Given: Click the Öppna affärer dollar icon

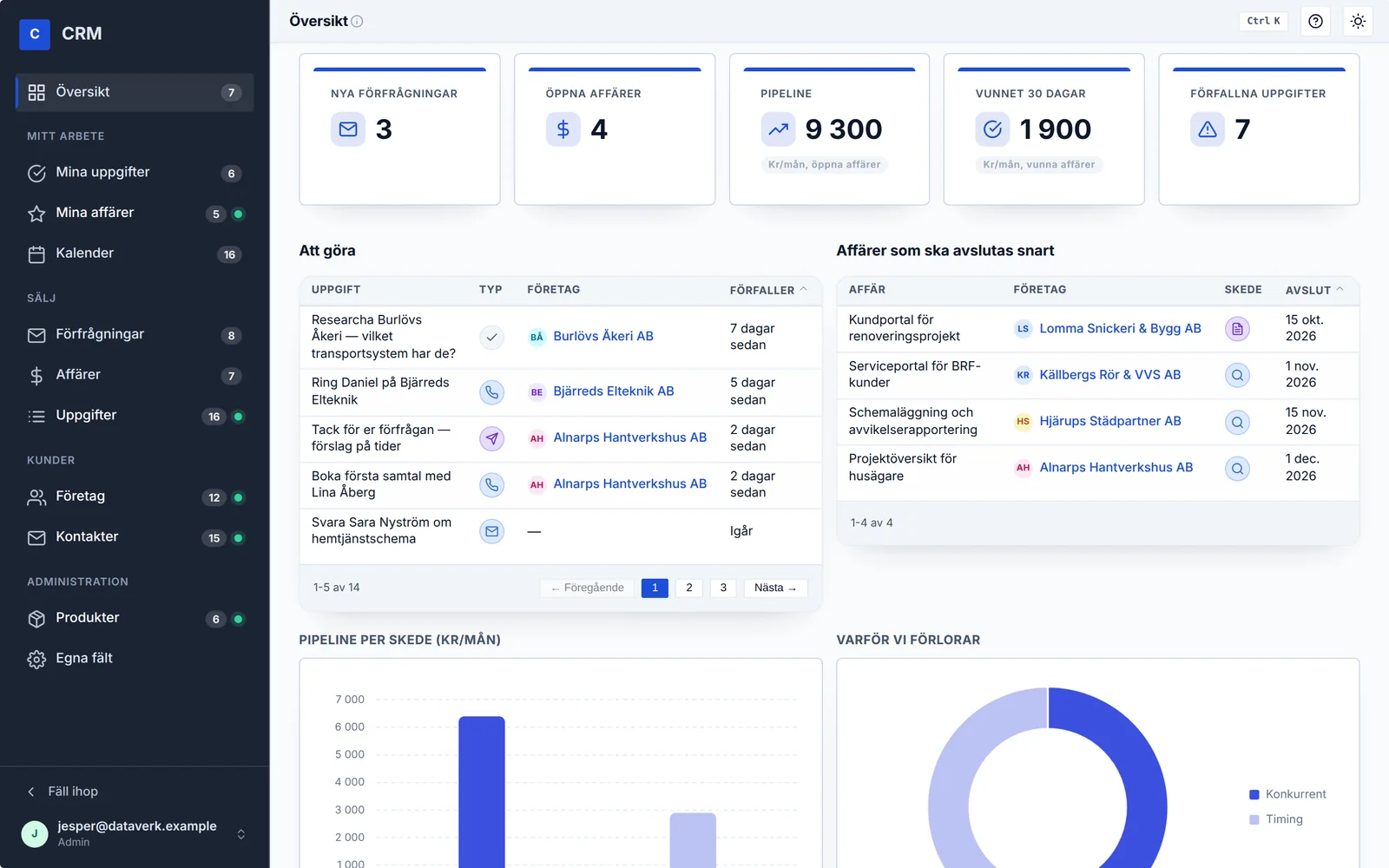Looking at the screenshot, I should click(x=563, y=129).
